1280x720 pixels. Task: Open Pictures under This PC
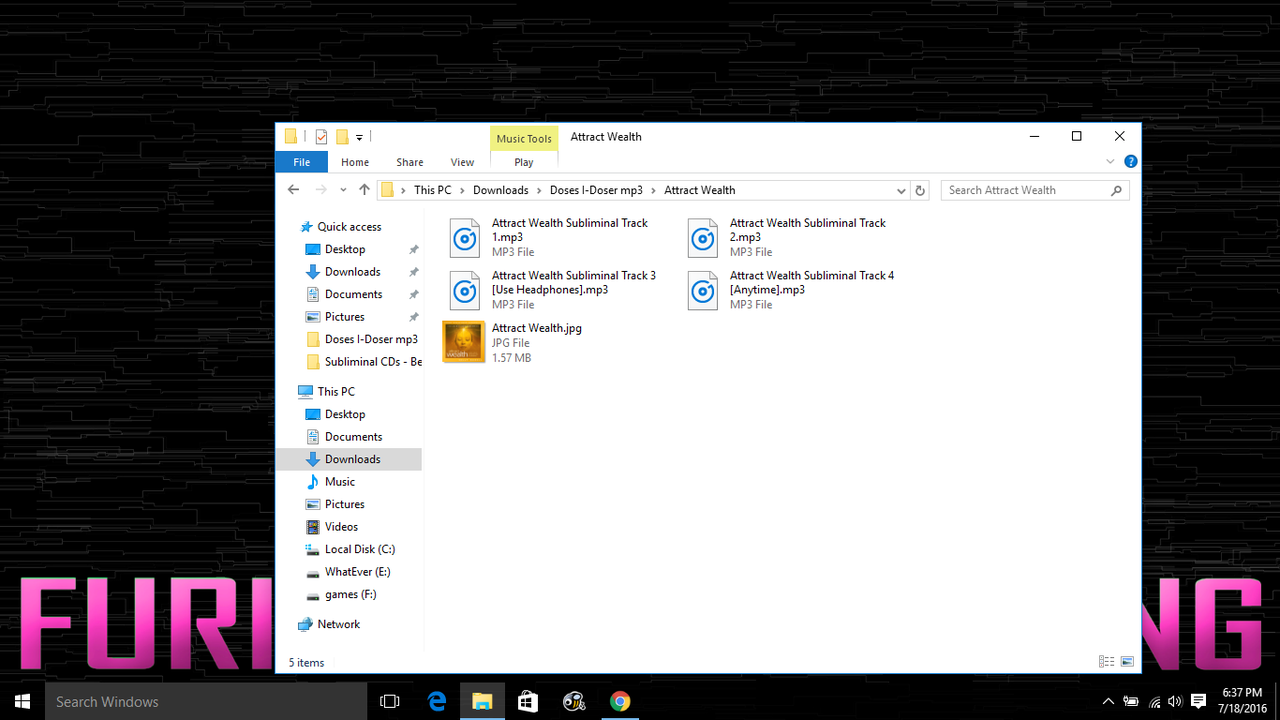click(x=344, y=504)
